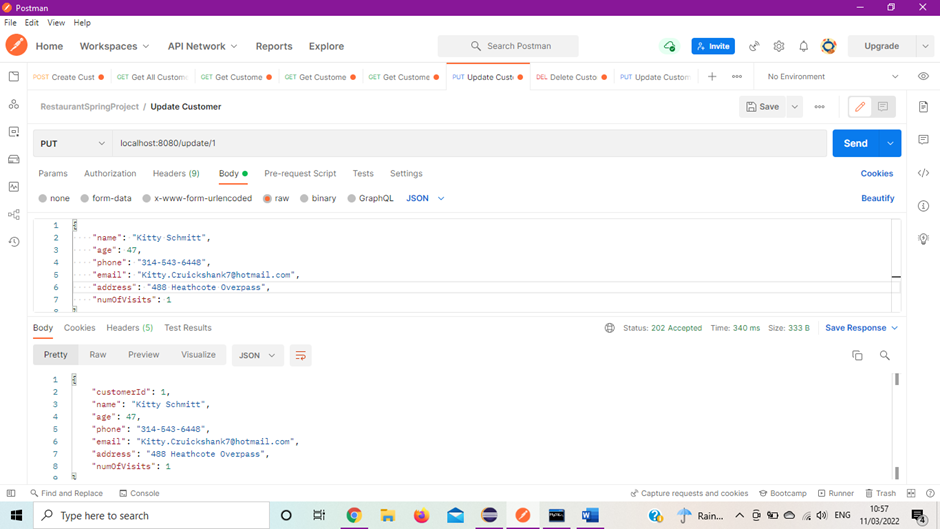This screenshot has height=529, width=940.
Task: Open the notifications bell icon
Action: 803,46
